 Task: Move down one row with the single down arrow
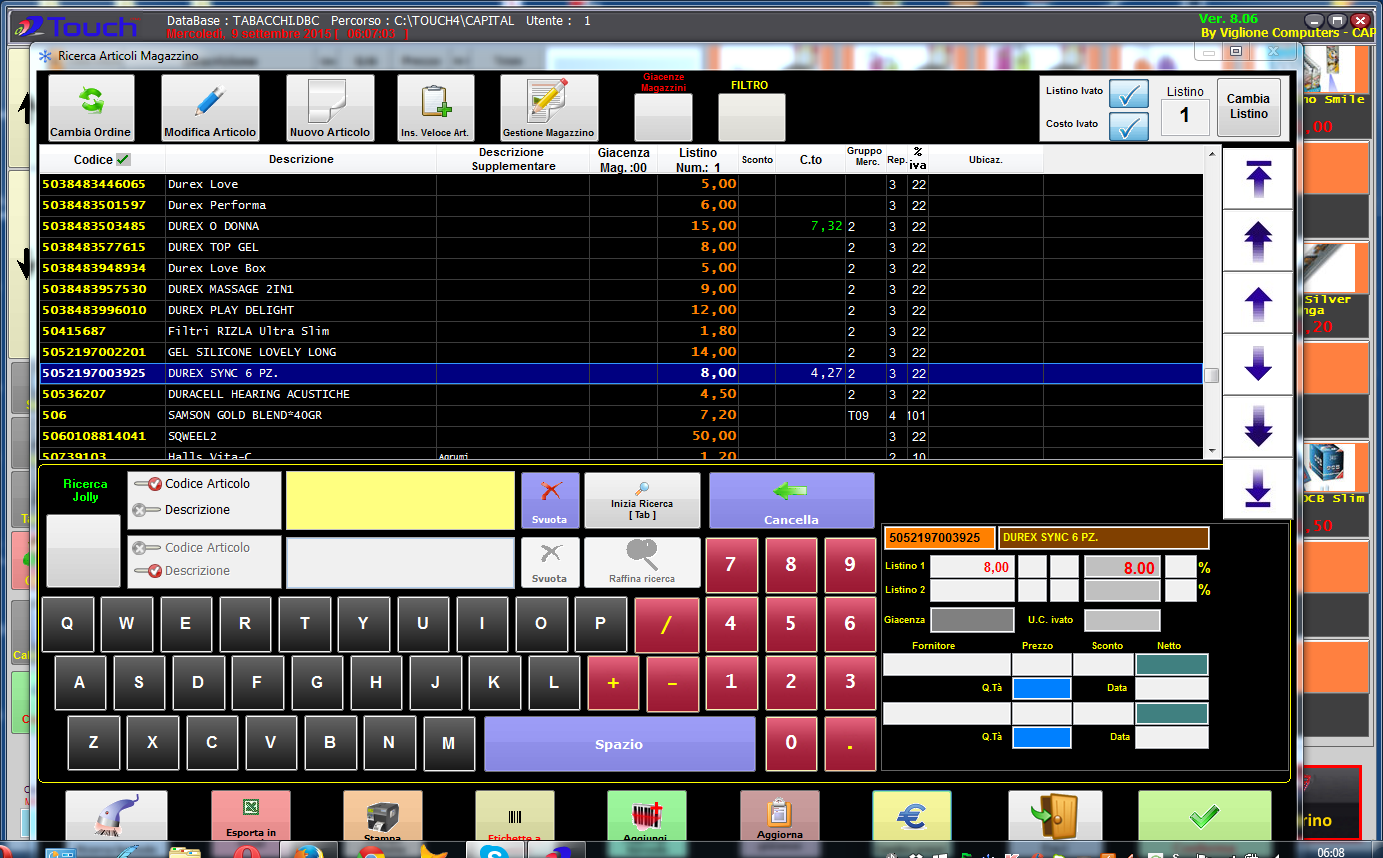click(x=1258, y=364)
